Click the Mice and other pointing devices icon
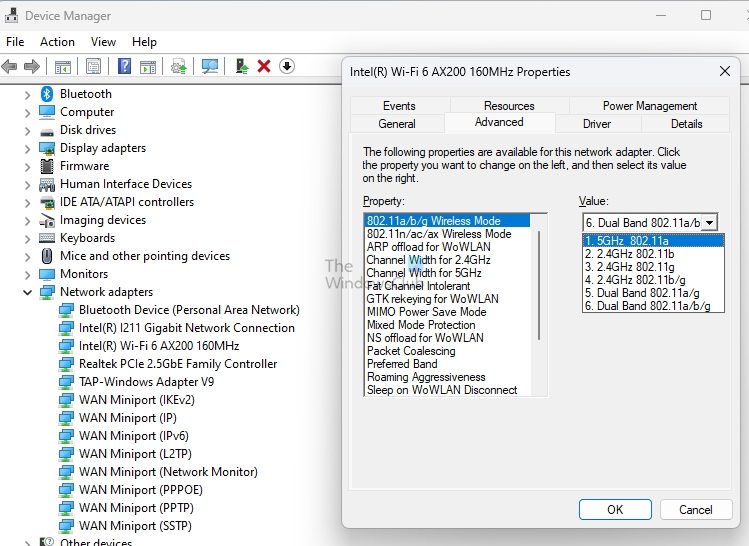Viewport: 749px width, 546px height. (x=47, y=256)
